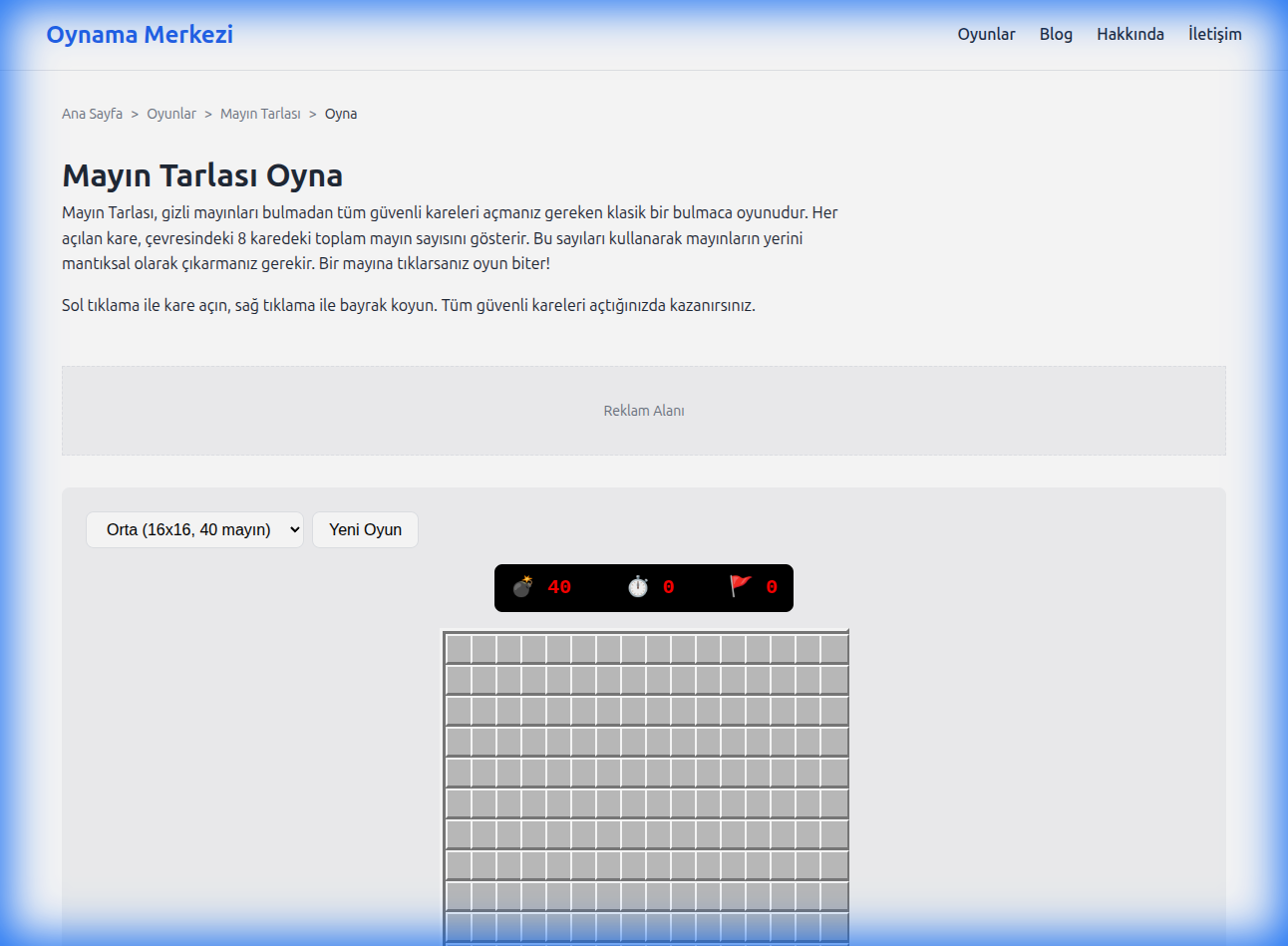Open the first cell in the minefield's second row

[x=459, y=680]
